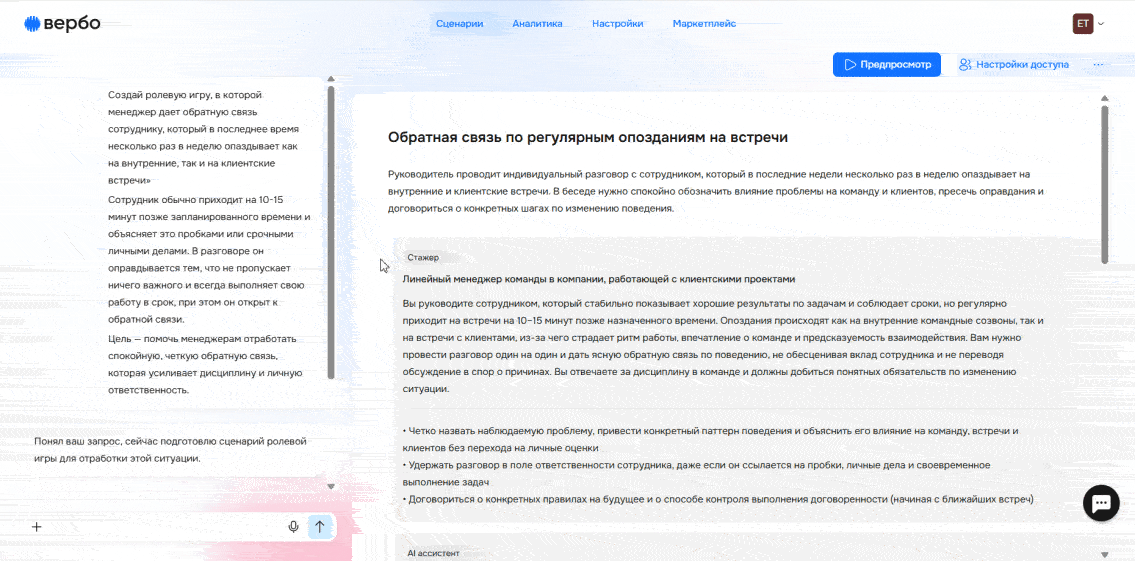The image size is (1135, 561).
Task: Click the plus attachment icon
Action: pyautogui.click(x=37, y=527)
